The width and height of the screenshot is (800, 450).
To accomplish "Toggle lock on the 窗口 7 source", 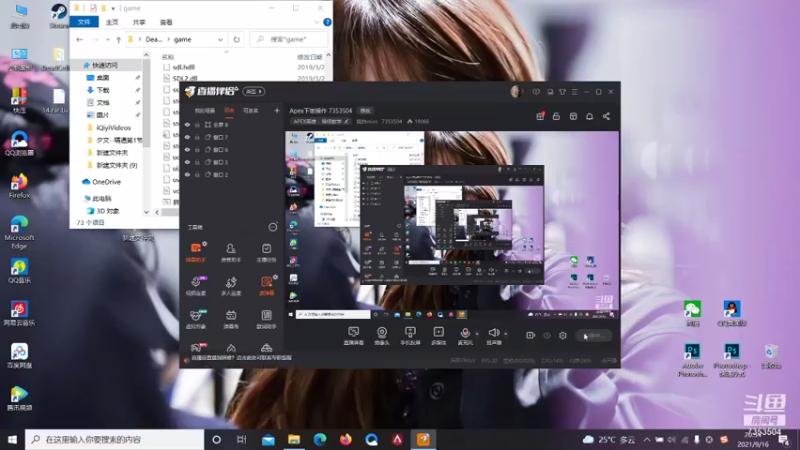I will point(197,137).
